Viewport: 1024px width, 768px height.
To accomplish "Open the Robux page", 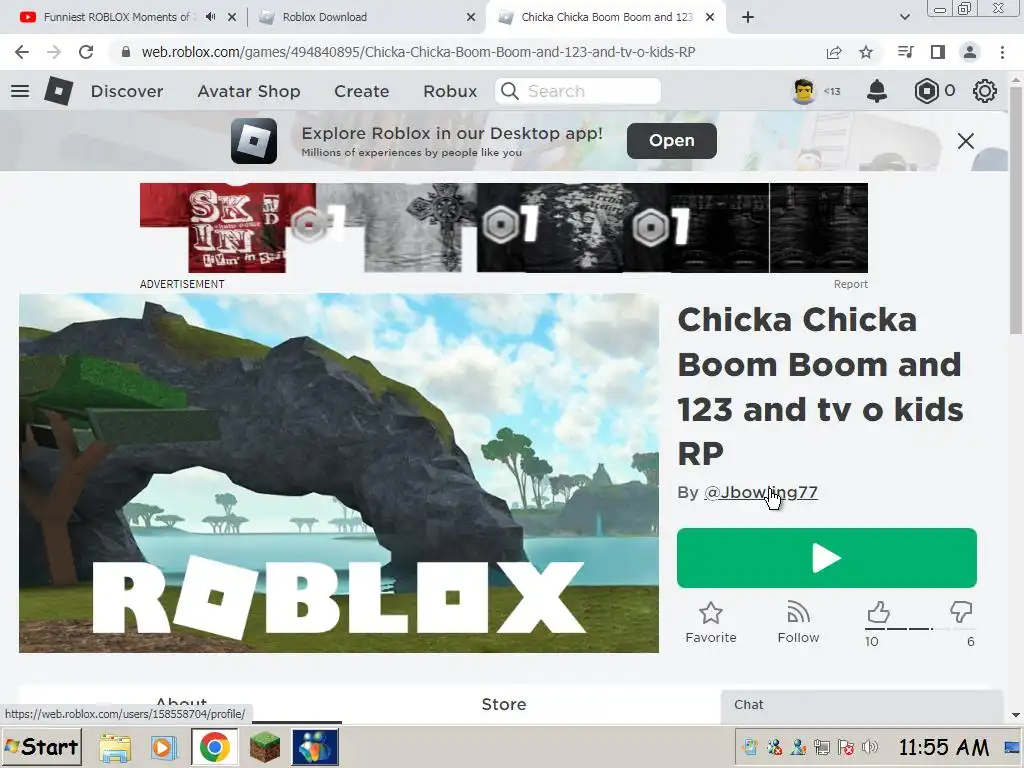I will pos(450,91).
